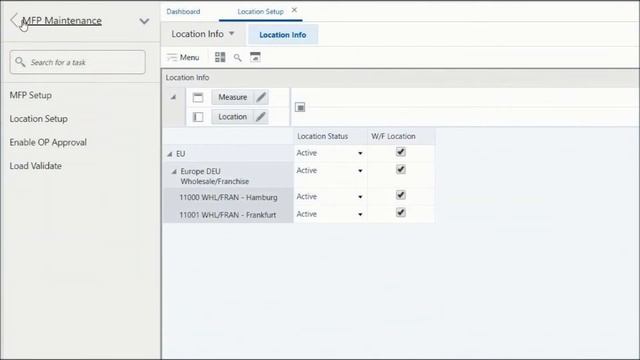
Task: Toggle W/F Location checkbox for Hamburg
Action: (401, 196)
